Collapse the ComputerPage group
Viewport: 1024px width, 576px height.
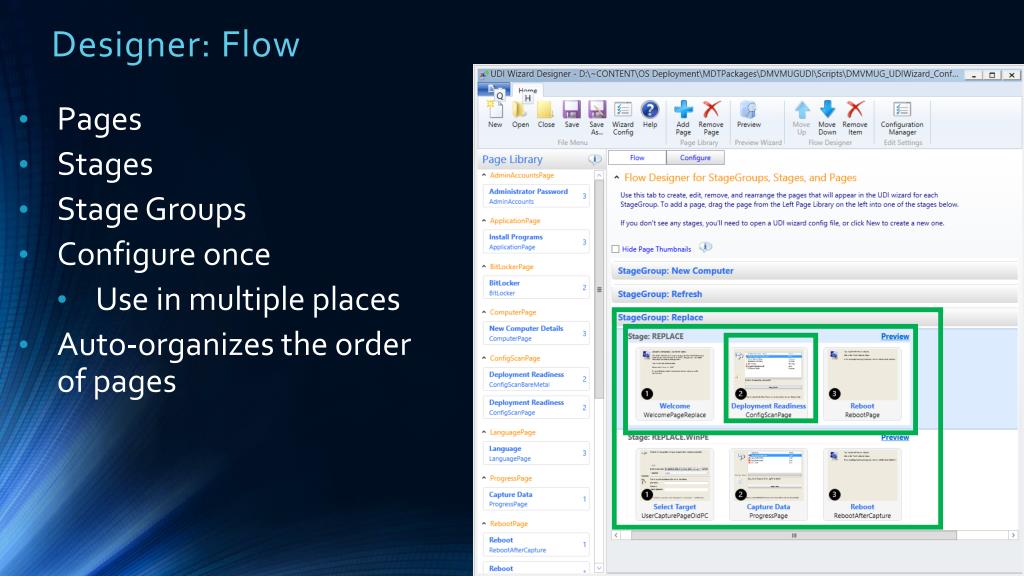(484, 312)
